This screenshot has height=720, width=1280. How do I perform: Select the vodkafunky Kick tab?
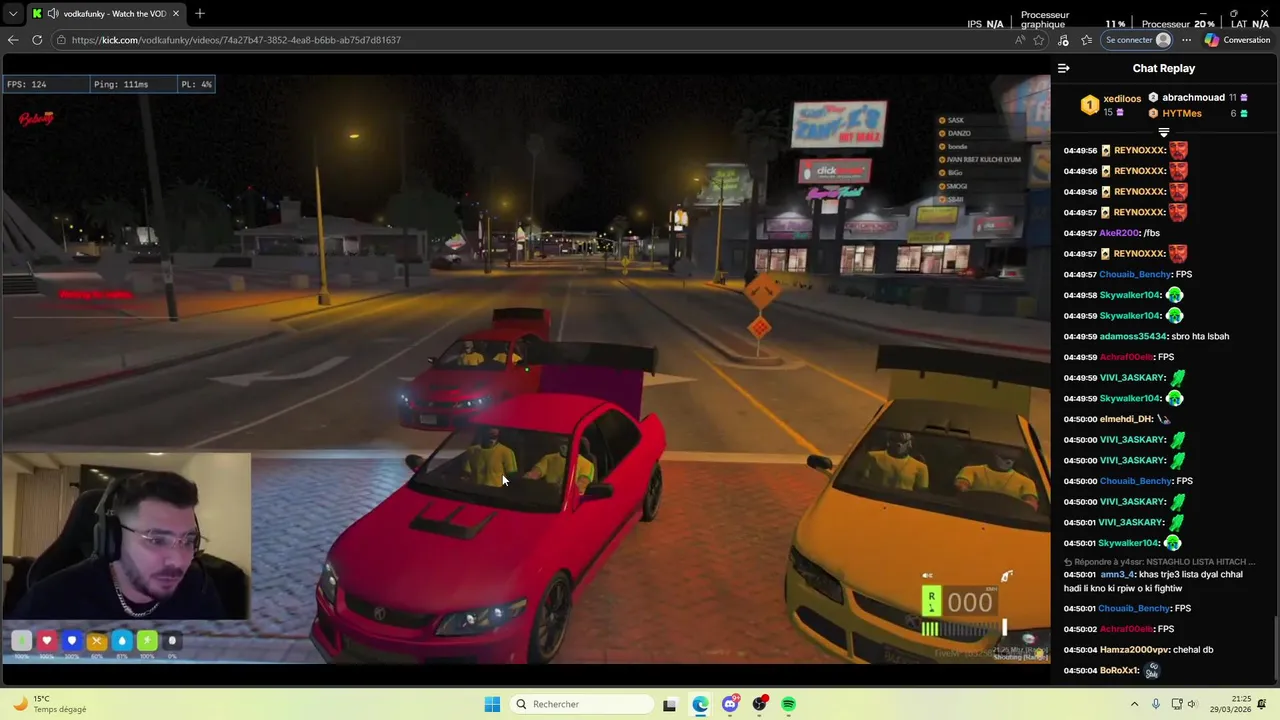[106, 14]
